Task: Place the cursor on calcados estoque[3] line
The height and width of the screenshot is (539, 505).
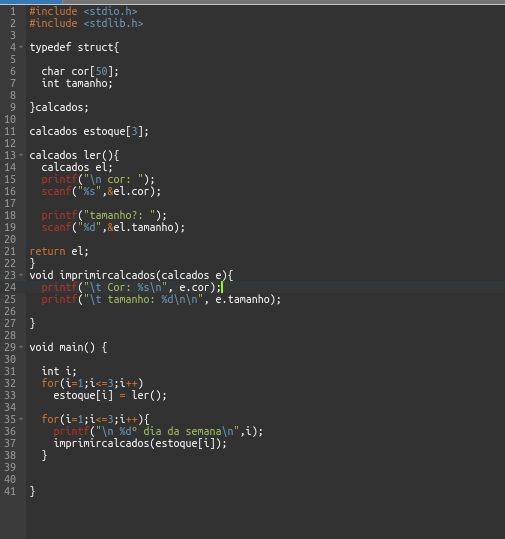Action: pyautogui.click(x=89, y=131)
